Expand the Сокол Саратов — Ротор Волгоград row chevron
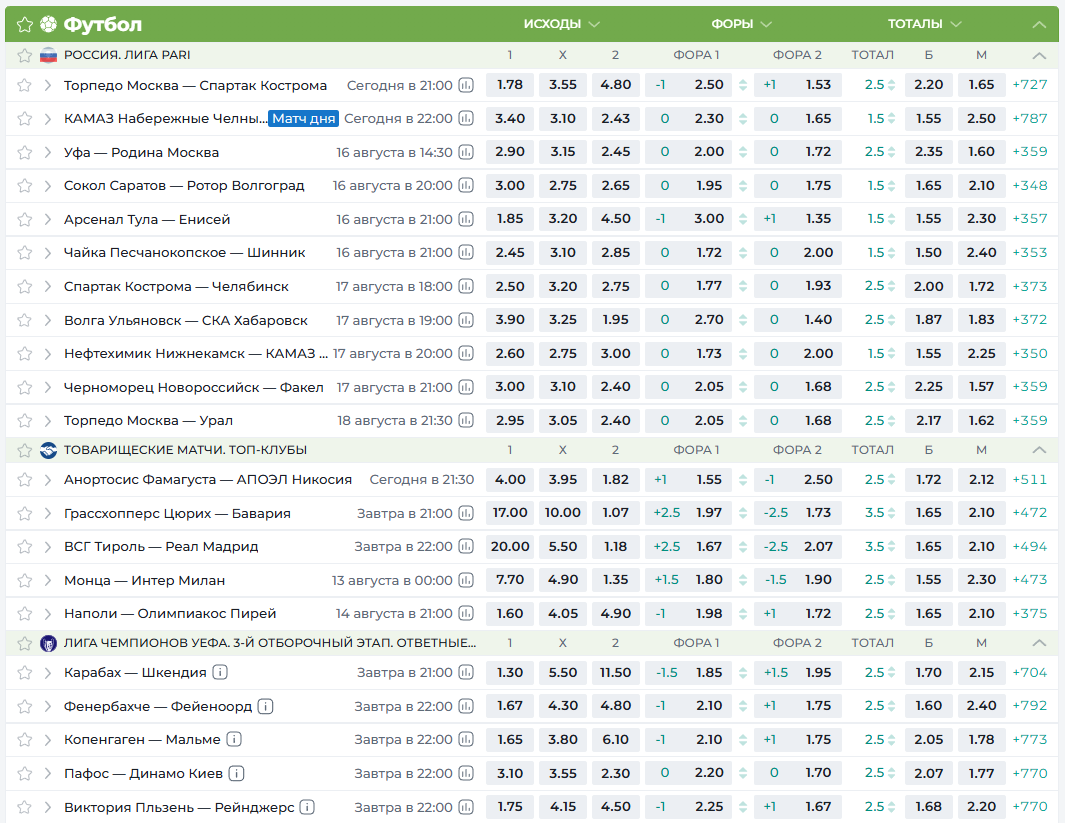Viewport: 1065px width, 823px height. click(48, 186)
